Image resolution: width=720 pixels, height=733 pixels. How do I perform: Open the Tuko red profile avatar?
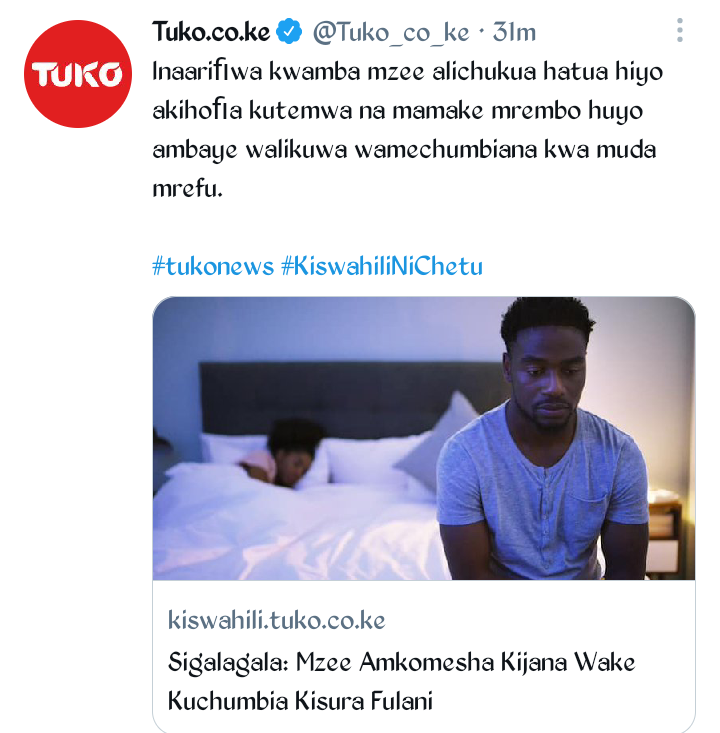pyautogui.click(x=78, y=74)
